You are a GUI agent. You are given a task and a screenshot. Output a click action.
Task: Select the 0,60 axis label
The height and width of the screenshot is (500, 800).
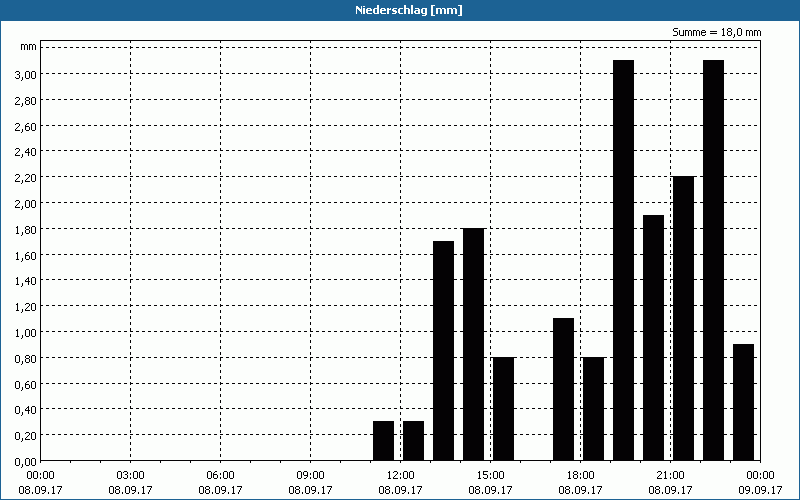point(26,384)
